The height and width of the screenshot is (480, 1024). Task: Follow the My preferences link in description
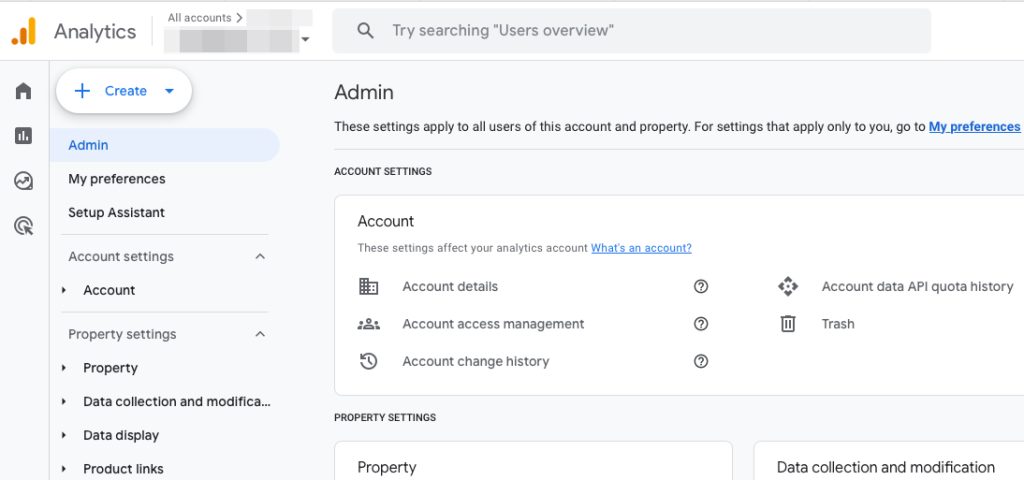(x=974, y=127)
